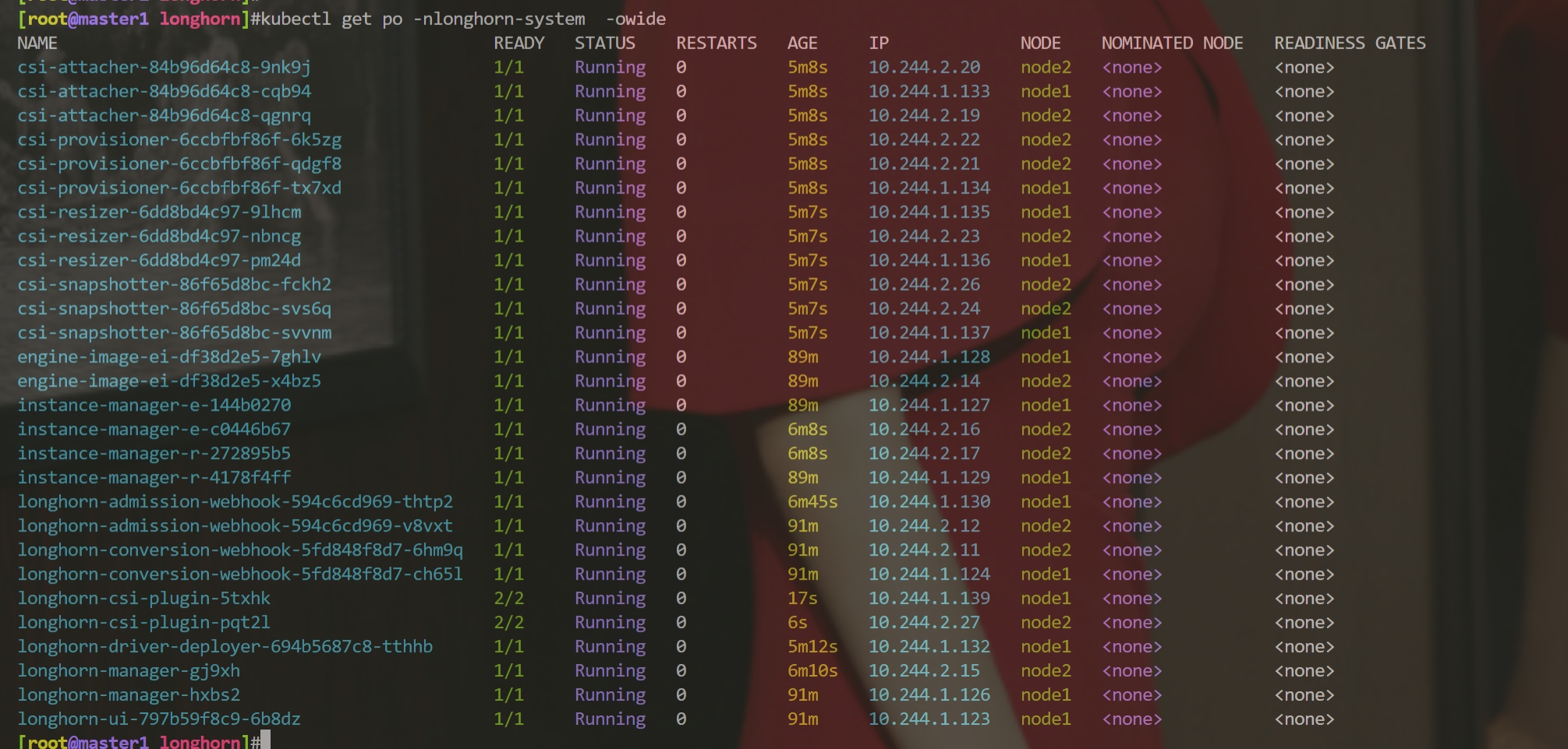Click the 6m45s age value

tap(812, 502)
